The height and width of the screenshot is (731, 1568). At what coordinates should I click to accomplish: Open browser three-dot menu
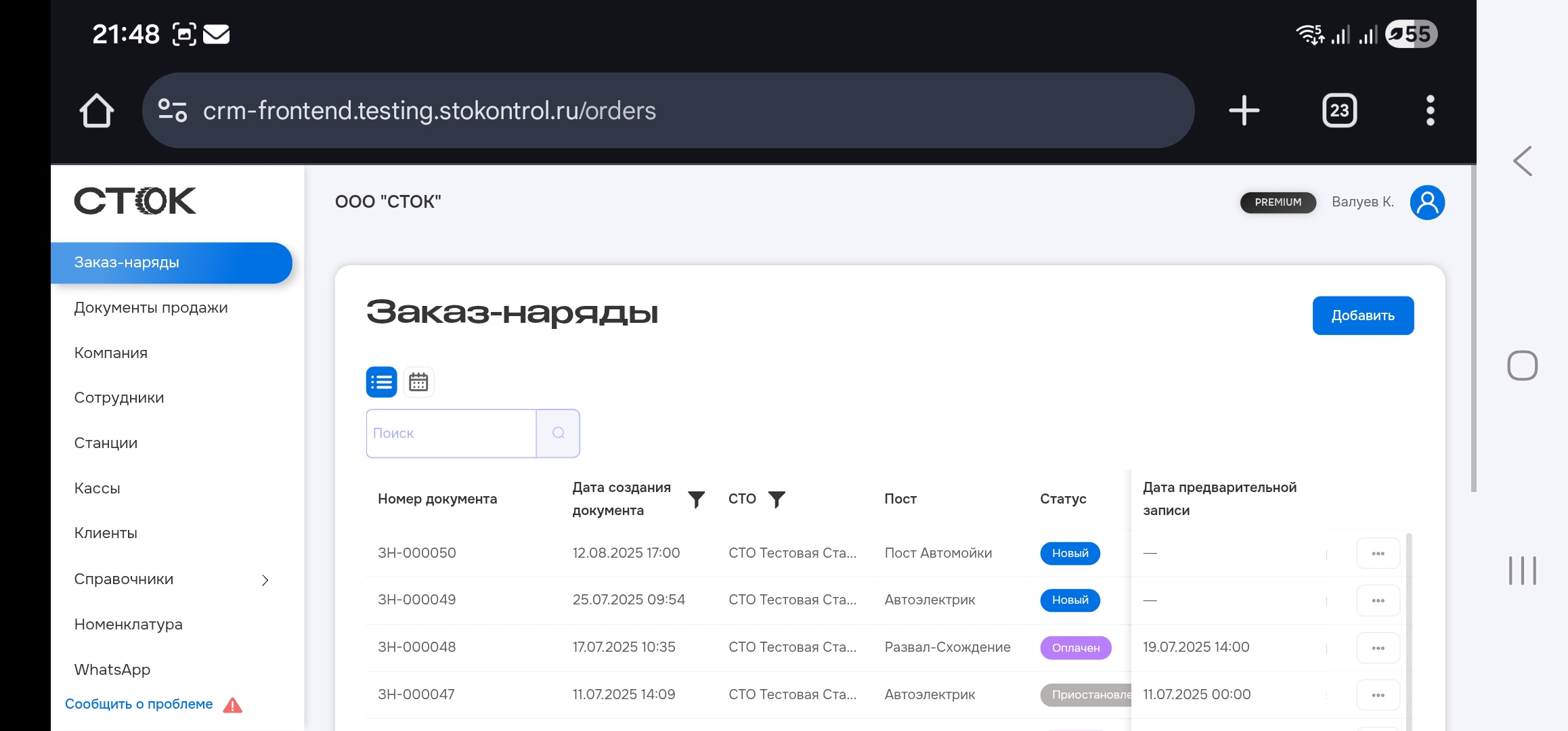(1430, 110)
